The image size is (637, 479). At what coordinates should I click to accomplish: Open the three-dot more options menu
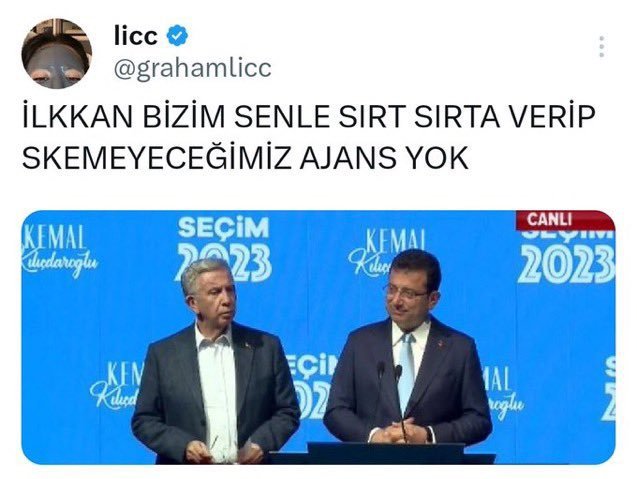coord(602,46)
